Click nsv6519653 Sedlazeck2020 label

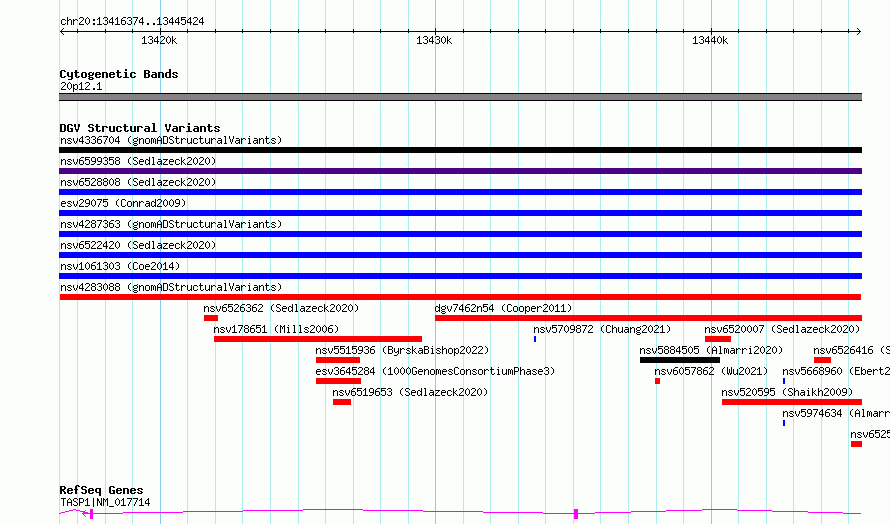tap(410, 392)
